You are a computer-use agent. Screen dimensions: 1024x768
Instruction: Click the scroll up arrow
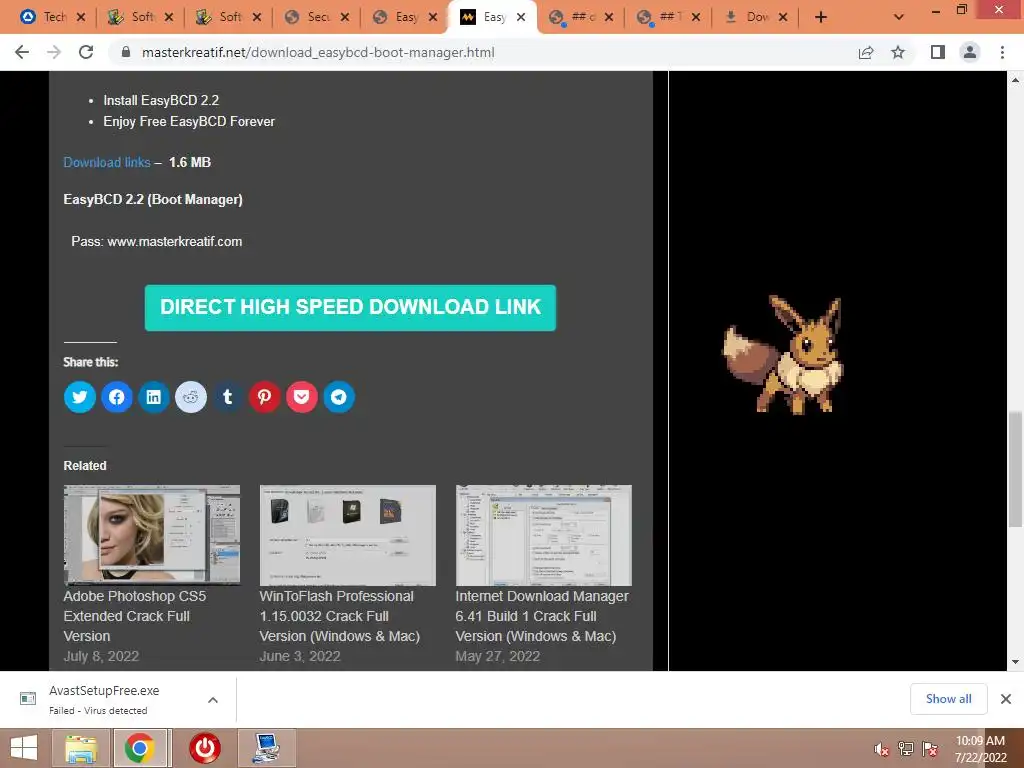[x=1015, y=80]
